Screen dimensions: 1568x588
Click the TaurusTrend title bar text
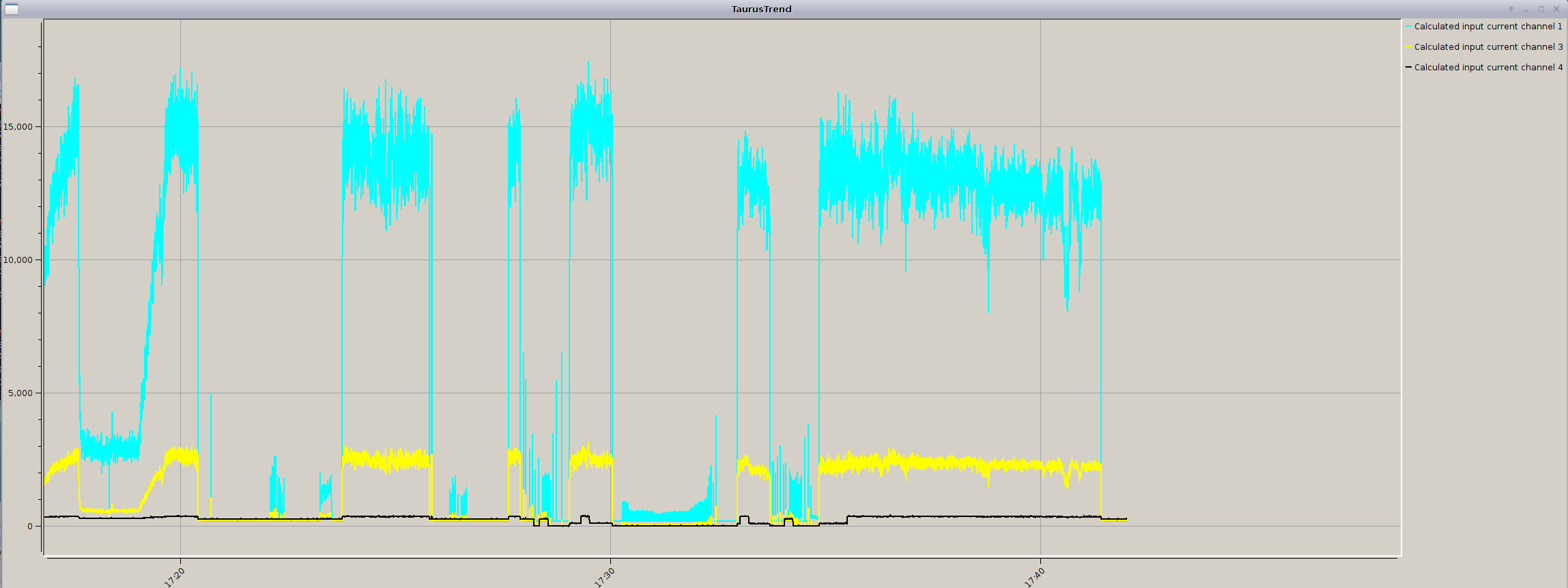[761, 9]
